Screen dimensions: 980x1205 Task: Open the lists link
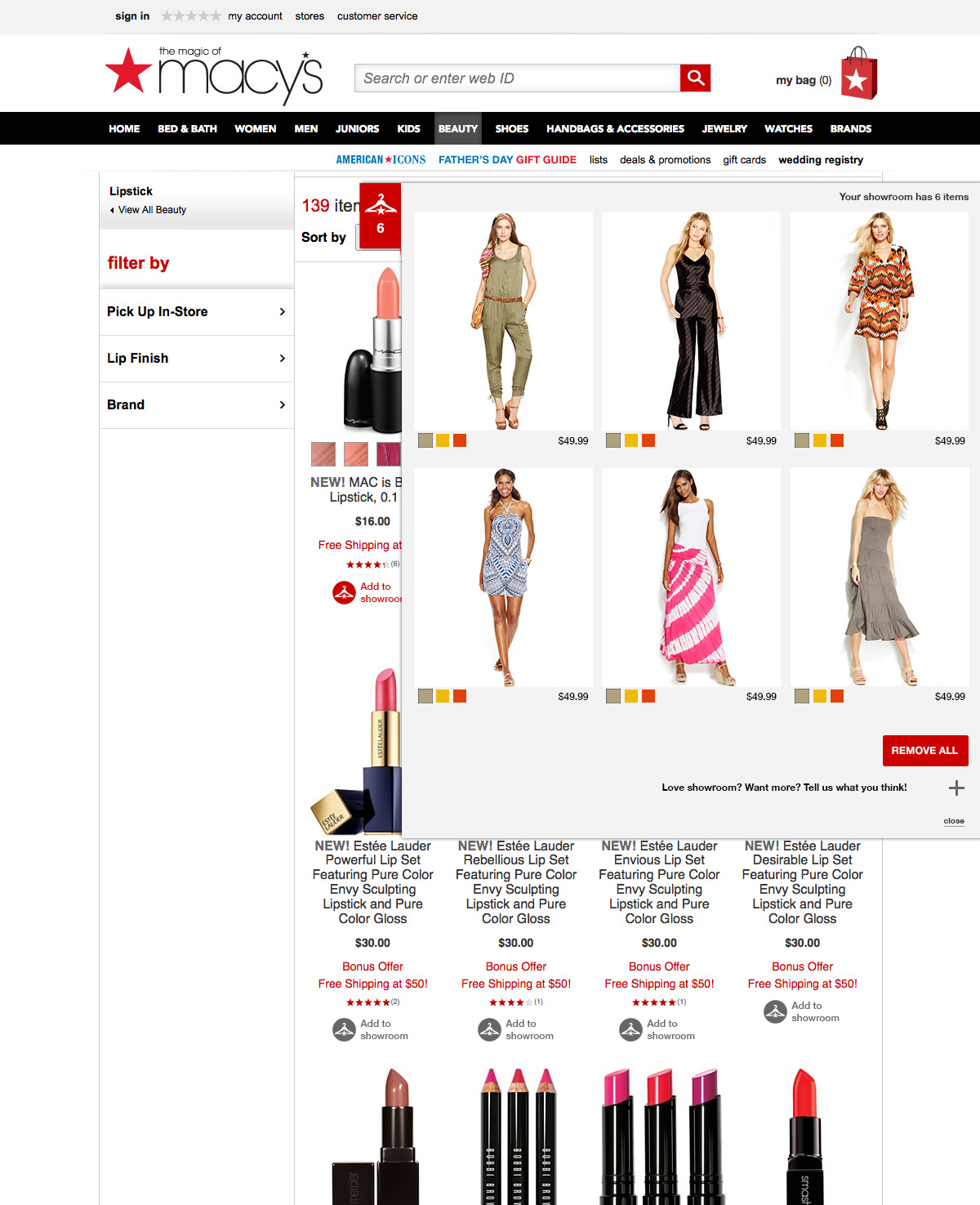[599, 159]
